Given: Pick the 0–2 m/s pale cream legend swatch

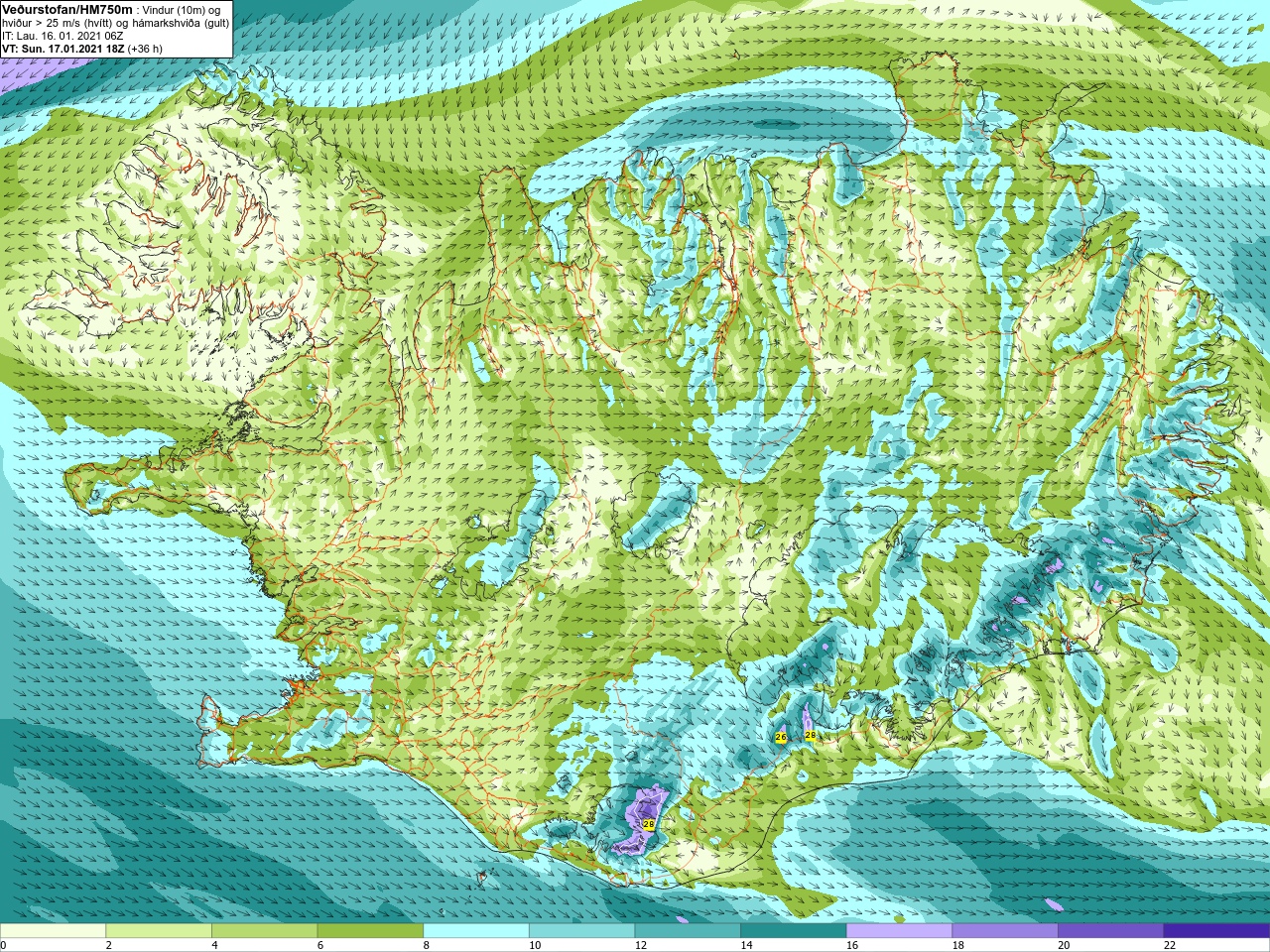Looking at the screenshot, I should point(53,931).
